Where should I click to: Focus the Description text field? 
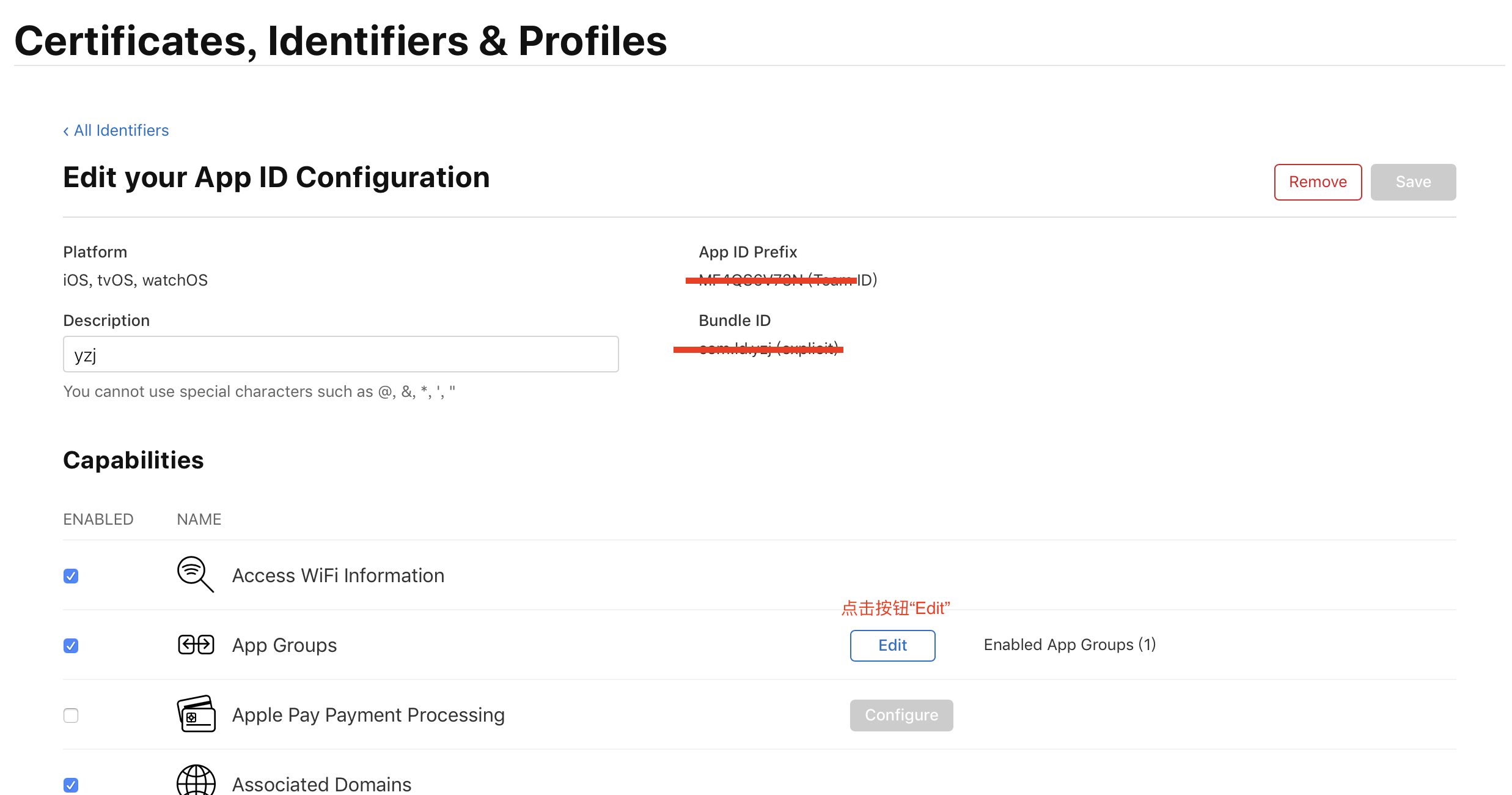340,354
